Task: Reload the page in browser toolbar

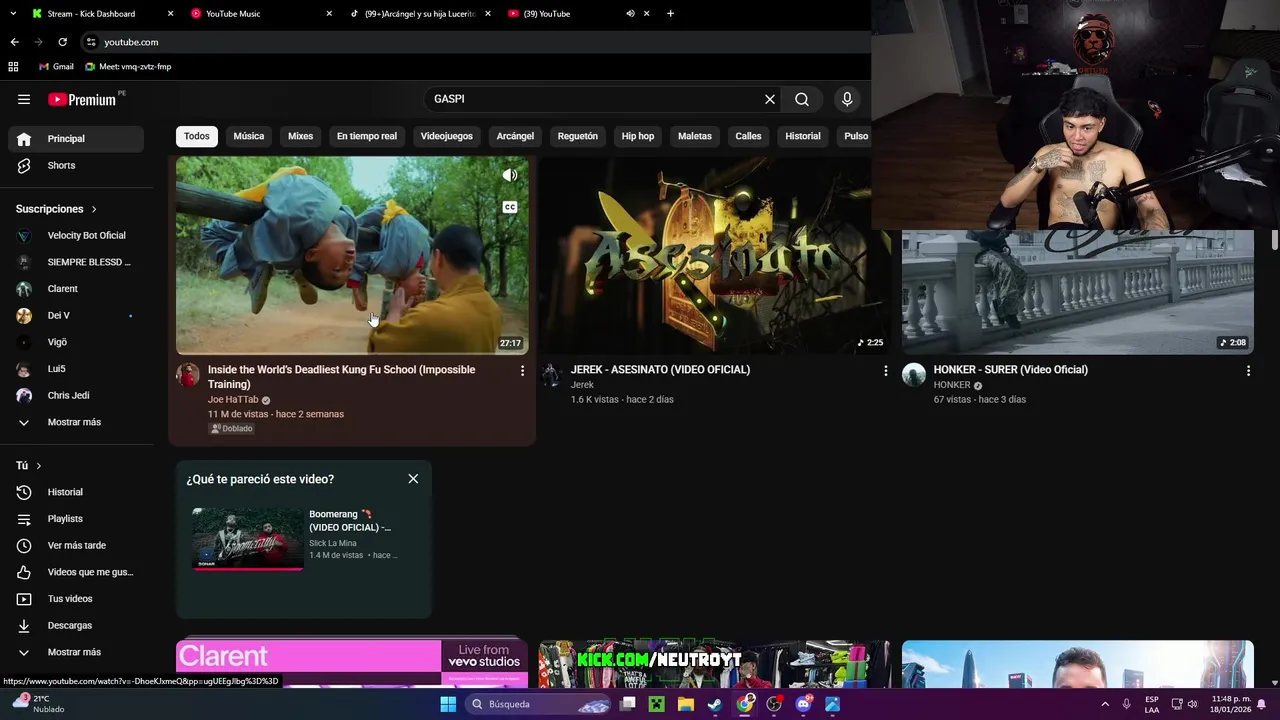Action: tap(62, 42)
